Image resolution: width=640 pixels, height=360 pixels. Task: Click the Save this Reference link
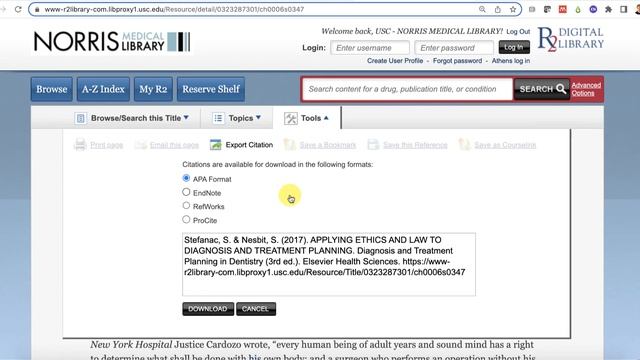[x=415, y=145]
